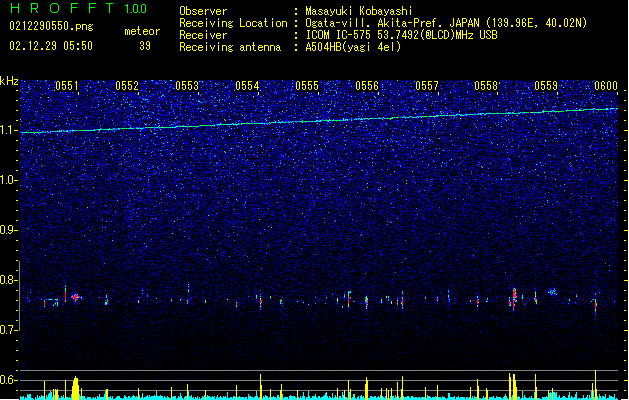629x400 pixels.
Task: Click the 0552 time marker
Action: tap(127, 85)
